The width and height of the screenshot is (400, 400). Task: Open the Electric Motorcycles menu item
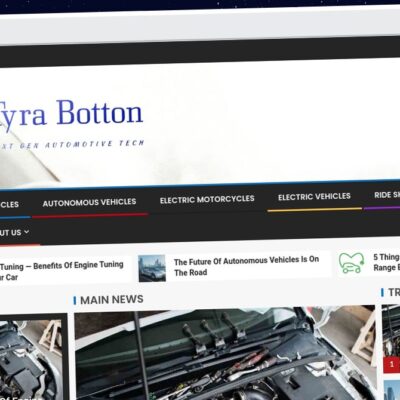(207, 199)
